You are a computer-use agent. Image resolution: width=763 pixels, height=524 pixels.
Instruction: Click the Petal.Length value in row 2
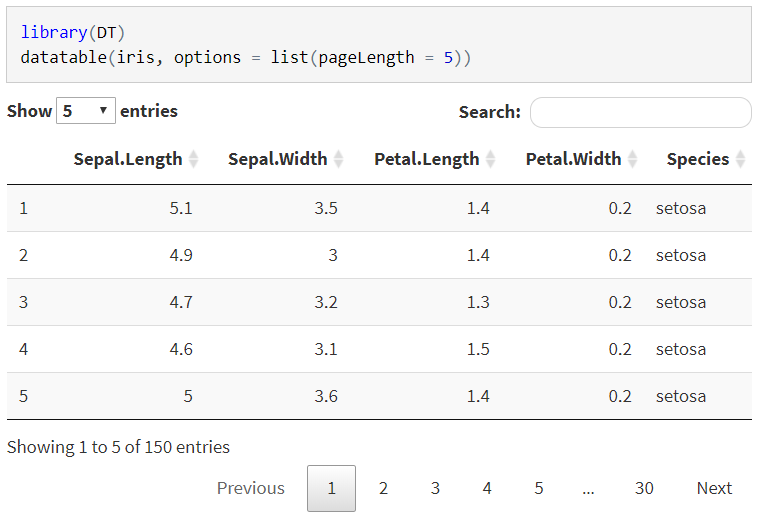[x=478, y=255]
